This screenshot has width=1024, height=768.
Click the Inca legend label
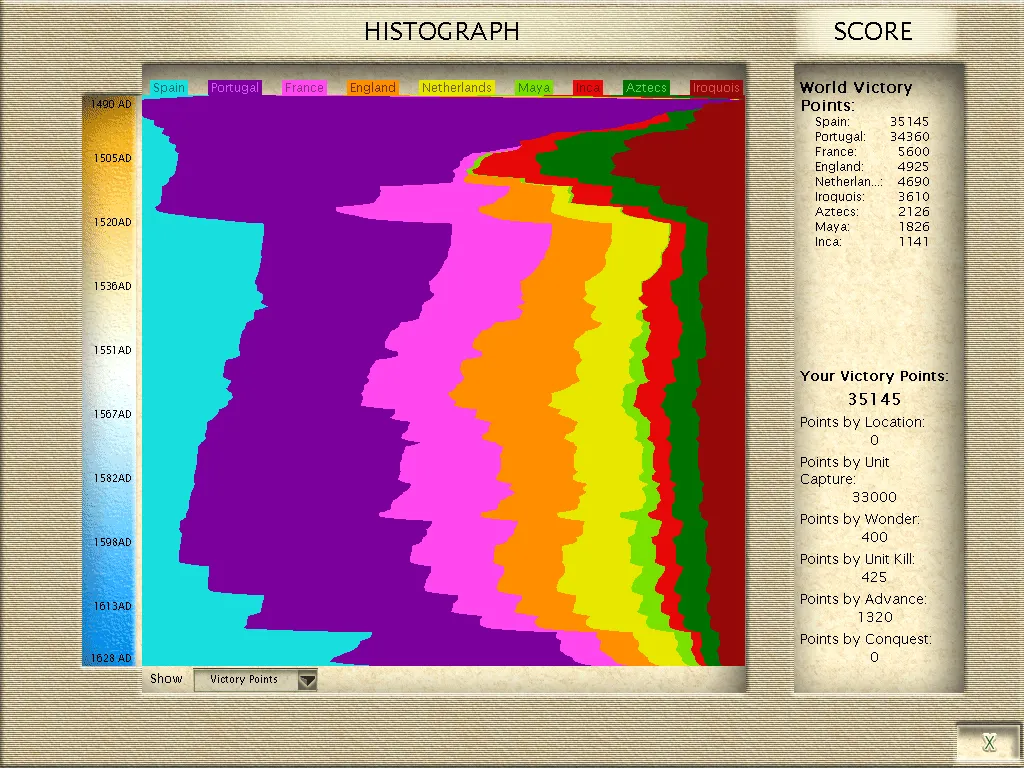point(588,88)
